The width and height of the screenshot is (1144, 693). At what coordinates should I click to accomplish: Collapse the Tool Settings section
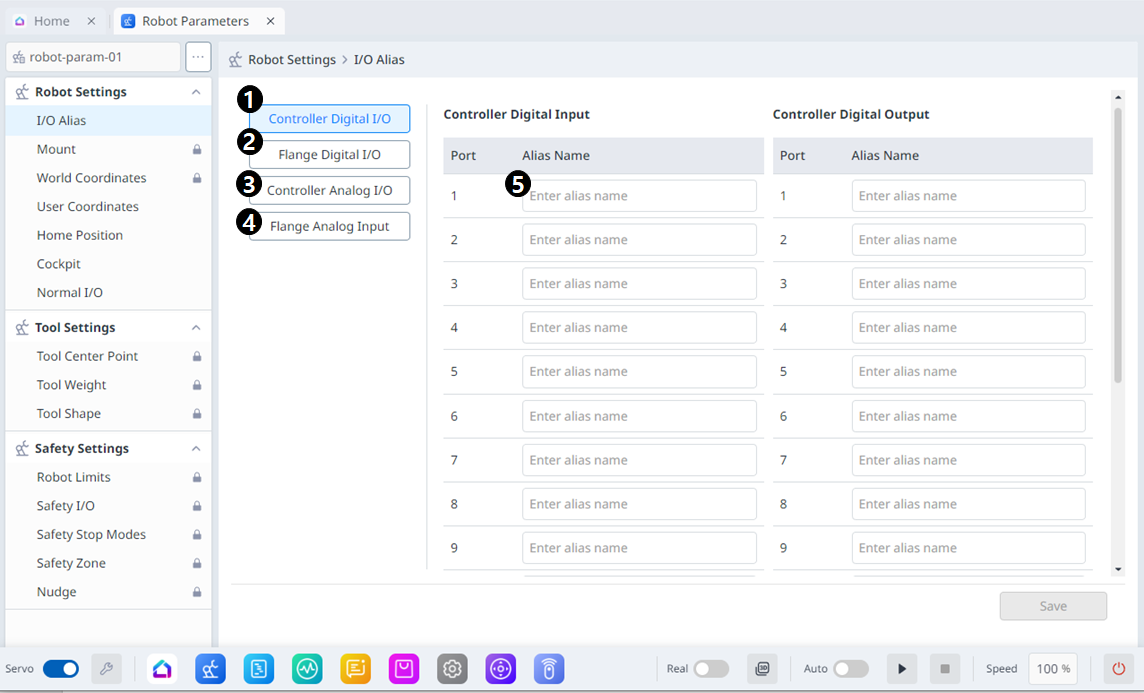point(196,328)
